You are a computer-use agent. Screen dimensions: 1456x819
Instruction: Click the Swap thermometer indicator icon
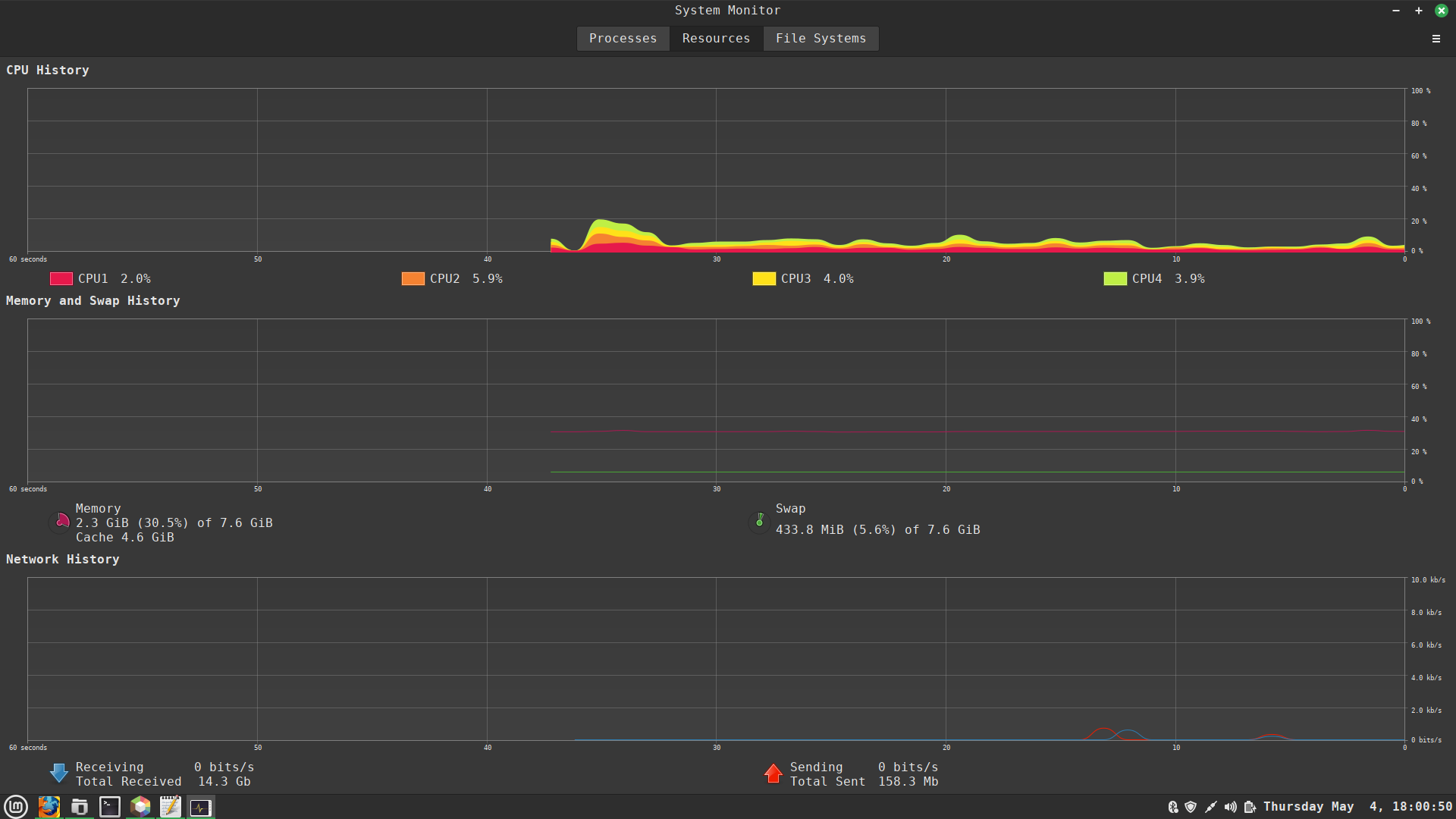(x=759, y=522)
